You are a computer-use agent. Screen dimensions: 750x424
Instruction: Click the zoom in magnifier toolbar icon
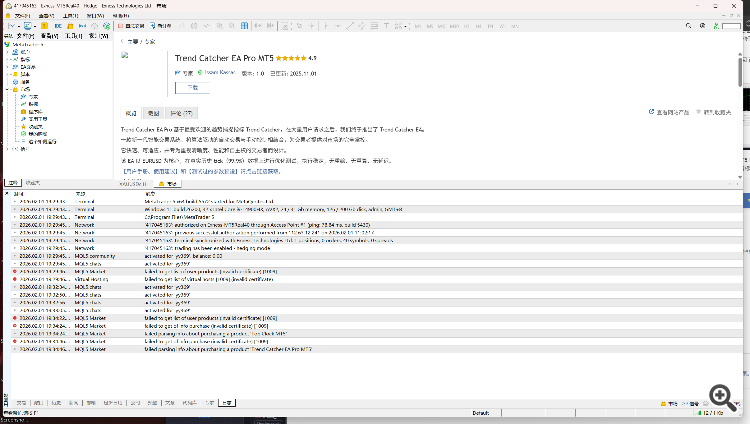(219, 26)
